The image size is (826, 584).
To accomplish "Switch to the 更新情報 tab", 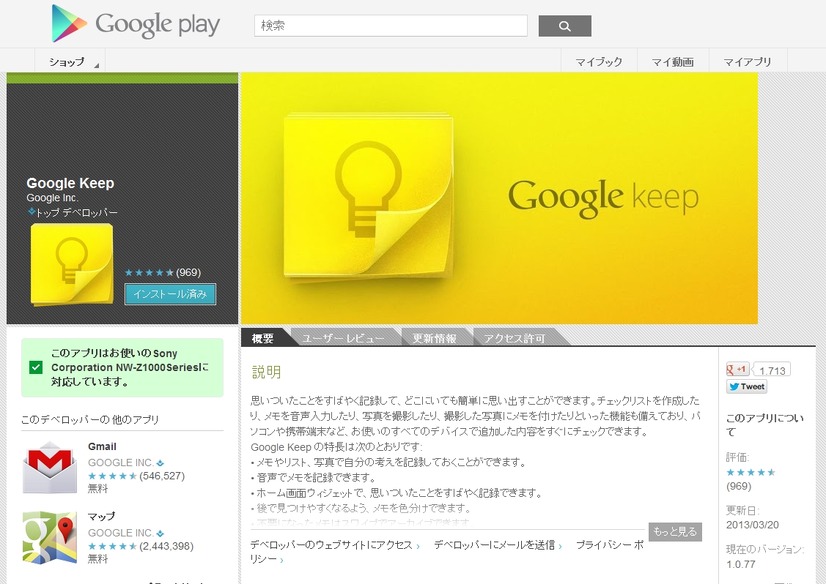I will click(x=434, y=338).
